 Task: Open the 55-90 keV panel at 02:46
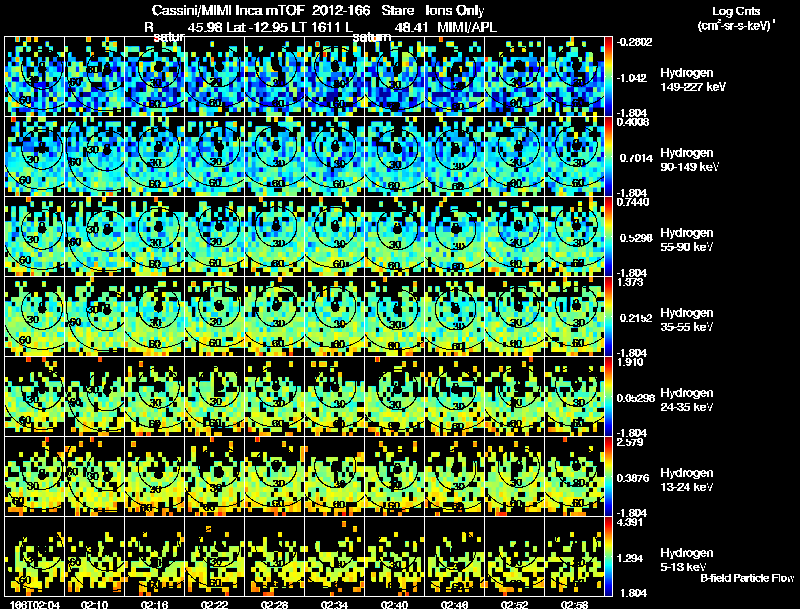point(455,236)
